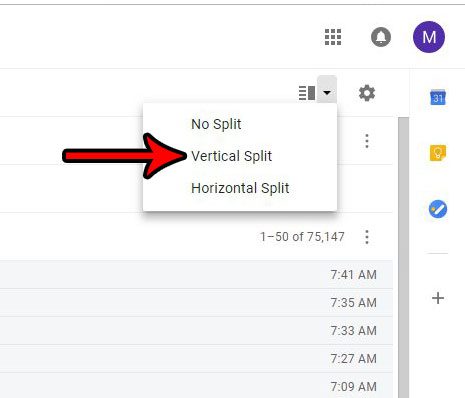
Task: Open the email received at 7:35 AM
Action: [196, 303]
